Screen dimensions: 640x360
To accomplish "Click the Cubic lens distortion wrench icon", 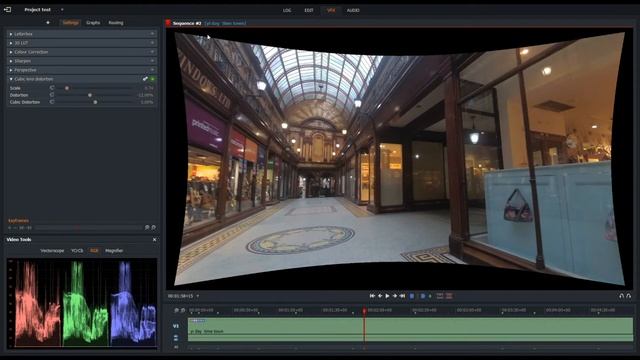I will tap(145, 79).
